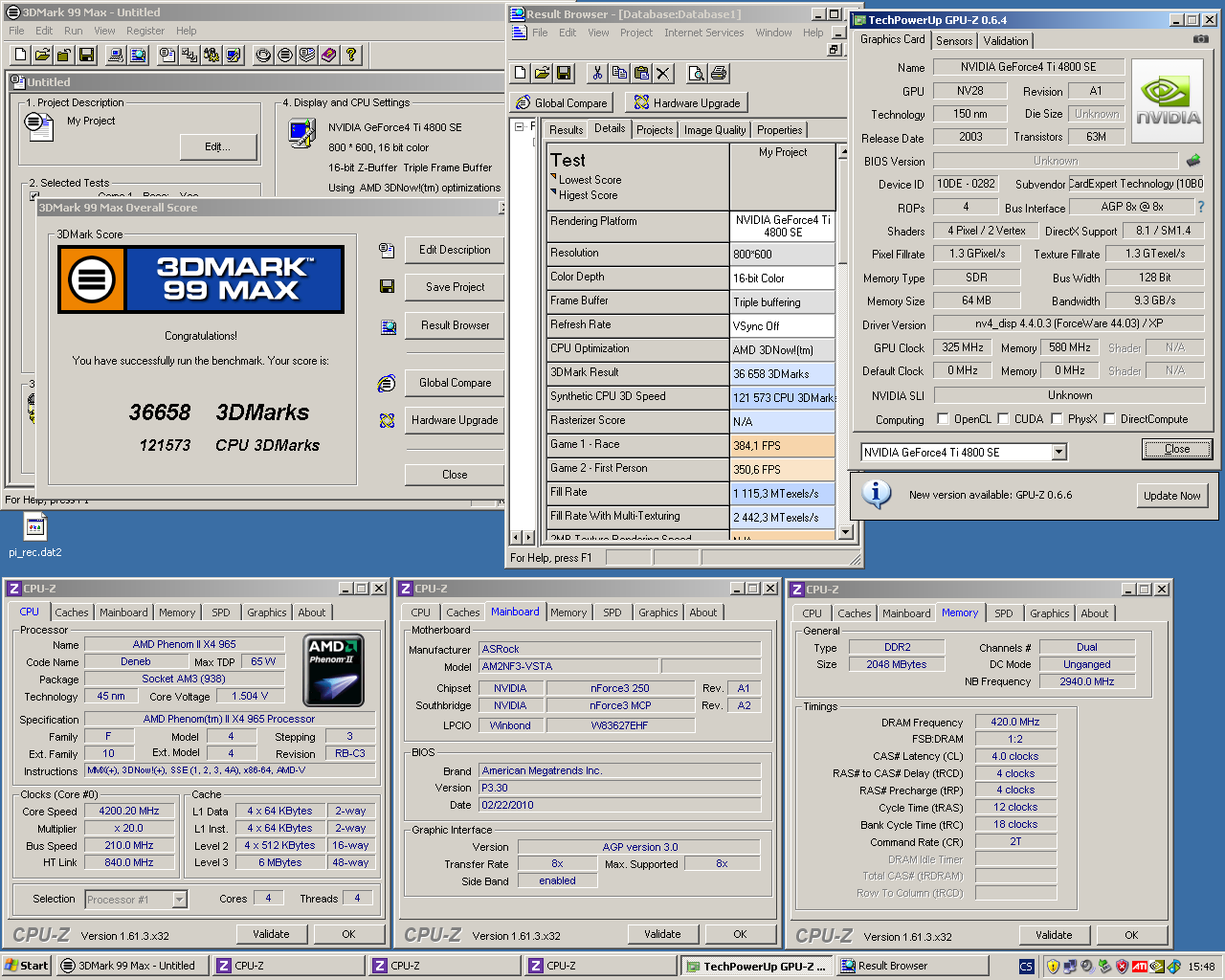Open the Register menu in 3DMark 99 Max
This screenshot has width=1225, height=980.
(145, 31)
